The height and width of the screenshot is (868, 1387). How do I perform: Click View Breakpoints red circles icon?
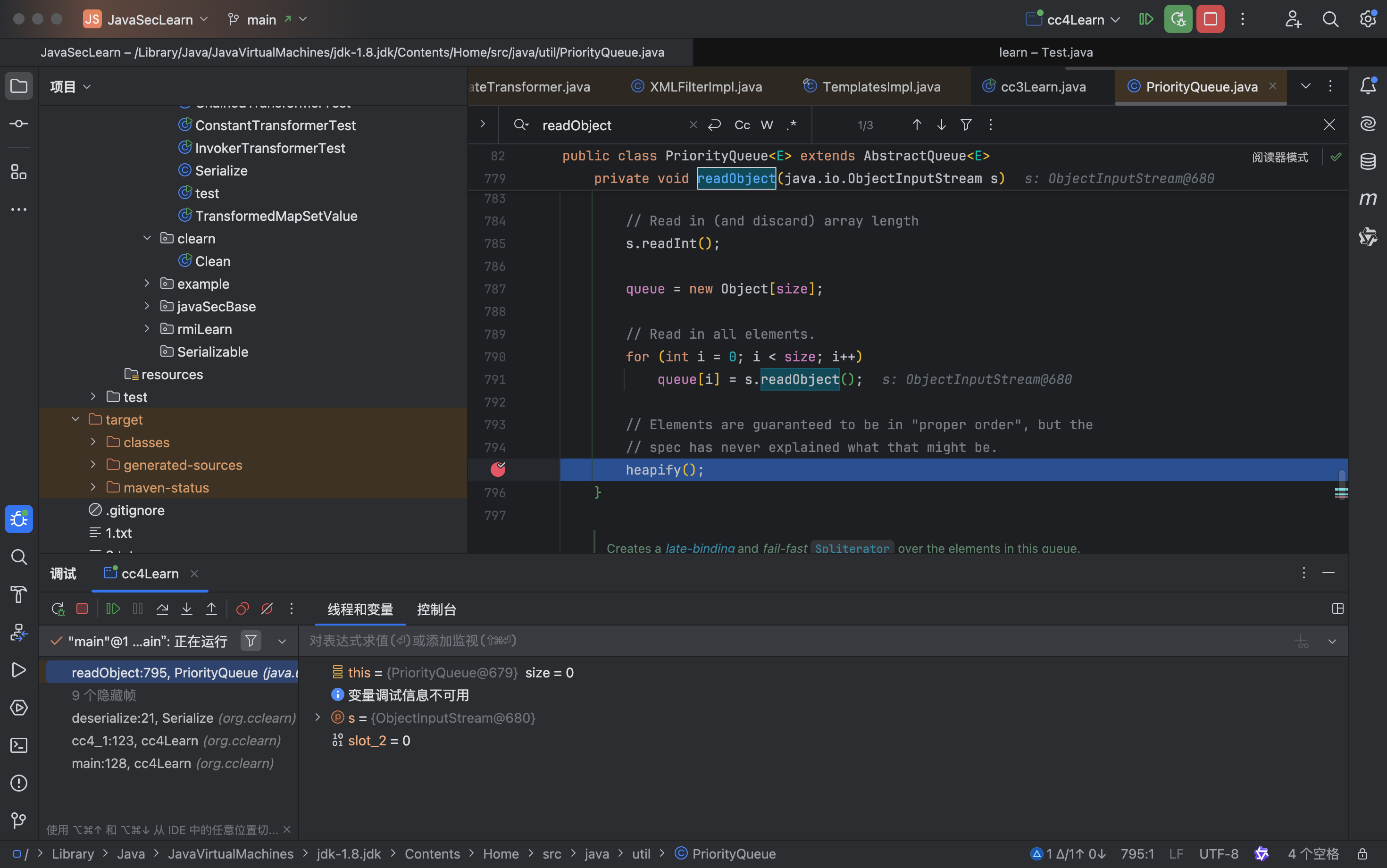pos(242,609)
